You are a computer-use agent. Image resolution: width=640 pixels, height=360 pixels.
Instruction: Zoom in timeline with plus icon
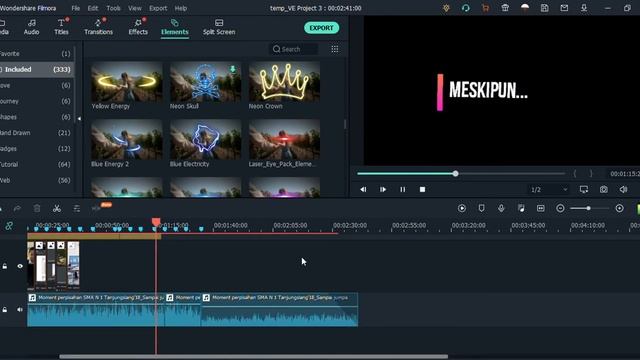(x=620, y=208)
